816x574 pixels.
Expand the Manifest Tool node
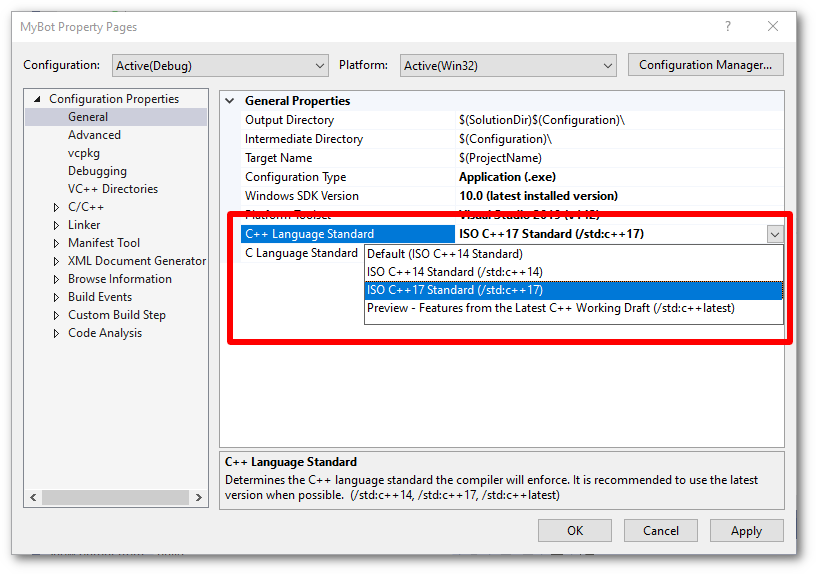(57, 243)
